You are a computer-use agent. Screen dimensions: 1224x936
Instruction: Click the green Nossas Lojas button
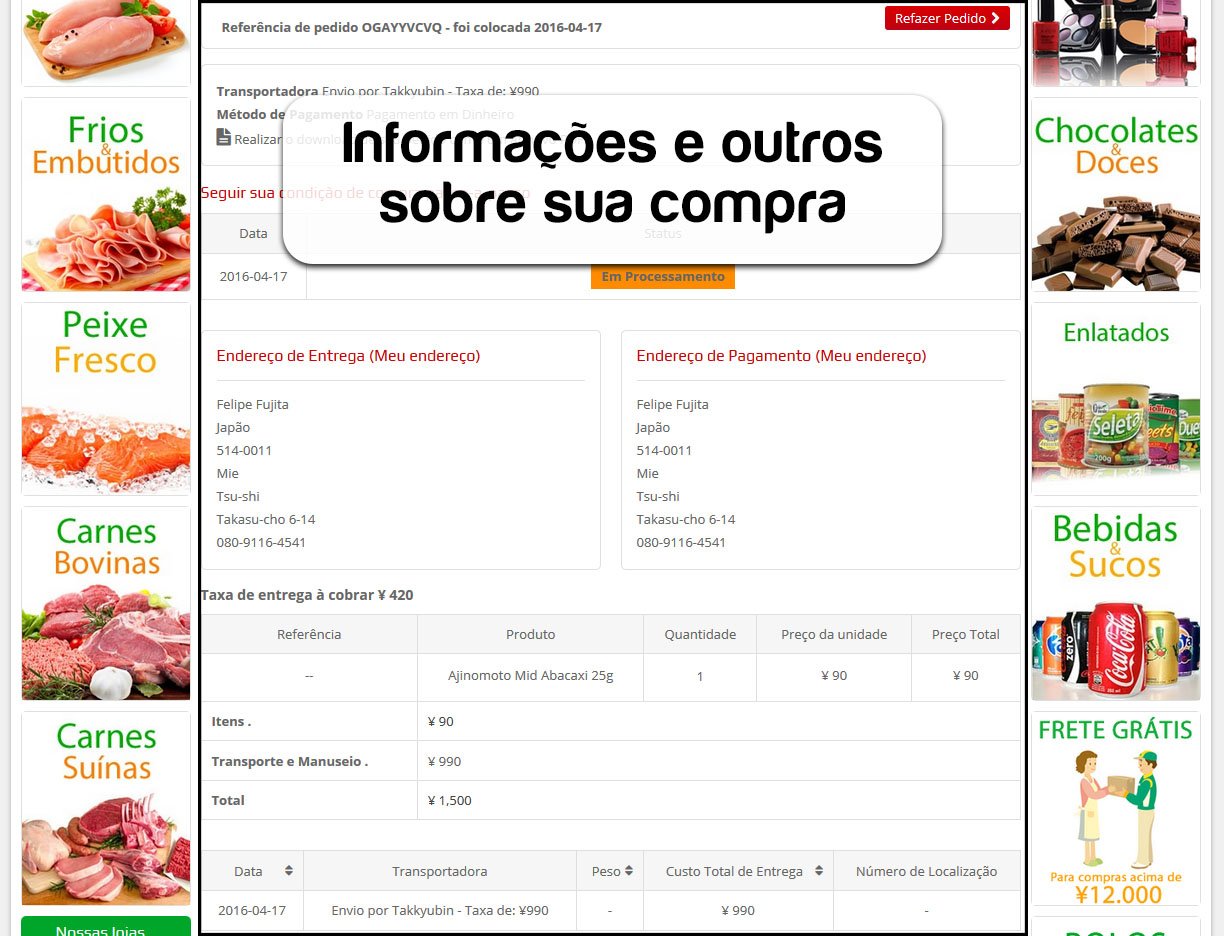106,927
